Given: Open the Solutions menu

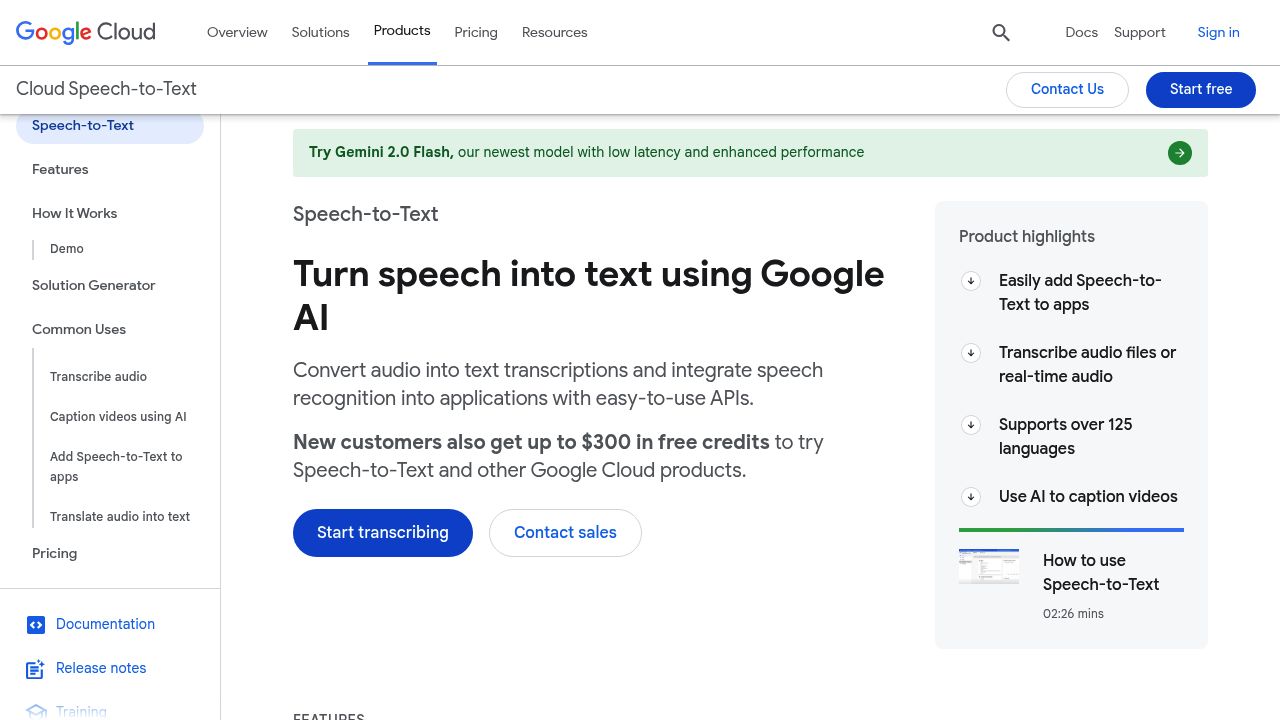Looking at the screenshot, I should coord(320,32).
